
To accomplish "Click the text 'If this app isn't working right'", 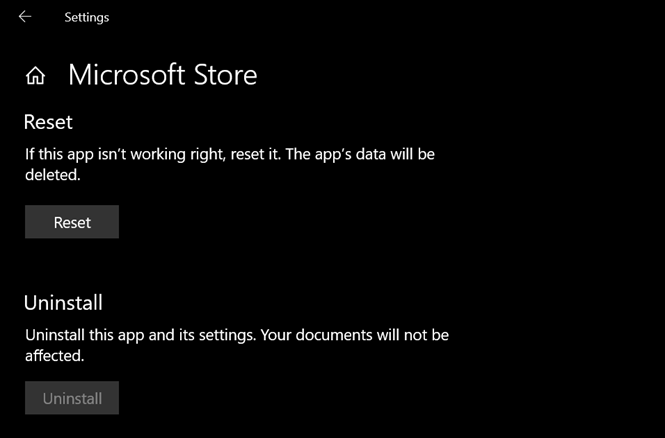I will click(124, 154).
